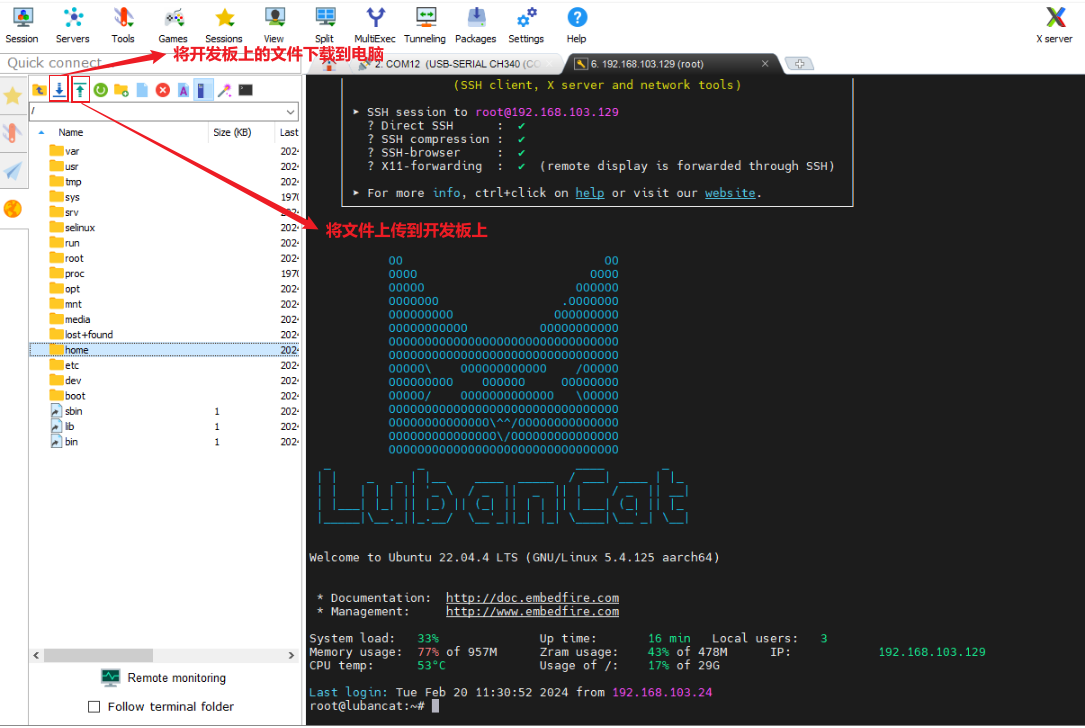Open the Sftp orange globe sidebar tab

pos(13,208)
